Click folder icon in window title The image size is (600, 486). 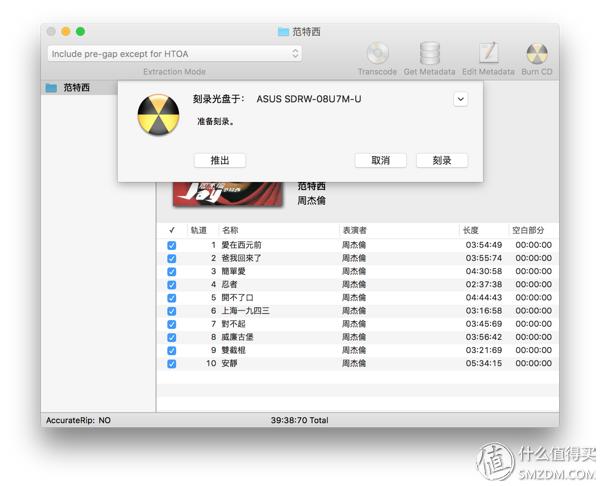(x=283, y=32)
